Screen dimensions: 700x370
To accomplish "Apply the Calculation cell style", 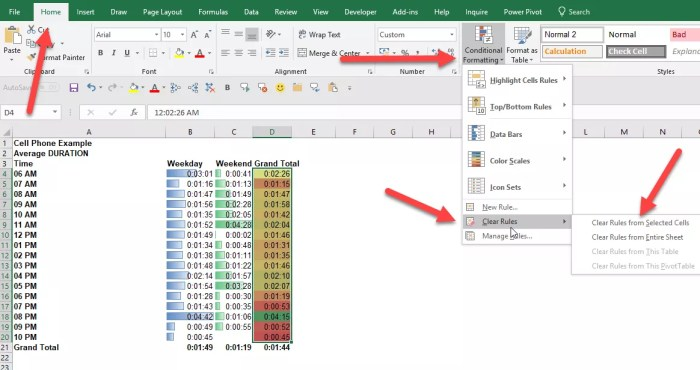I will (572, 51).
